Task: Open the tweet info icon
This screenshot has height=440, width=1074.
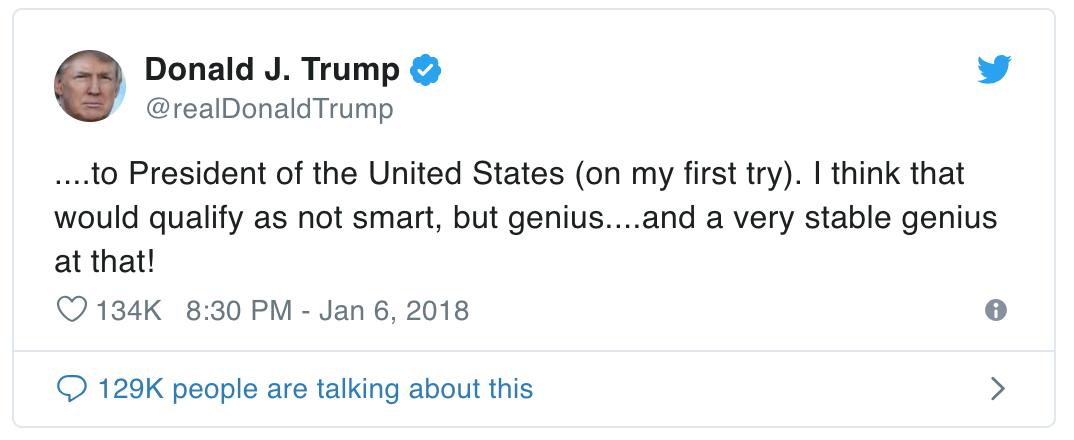Action: (x=995, y=310)
